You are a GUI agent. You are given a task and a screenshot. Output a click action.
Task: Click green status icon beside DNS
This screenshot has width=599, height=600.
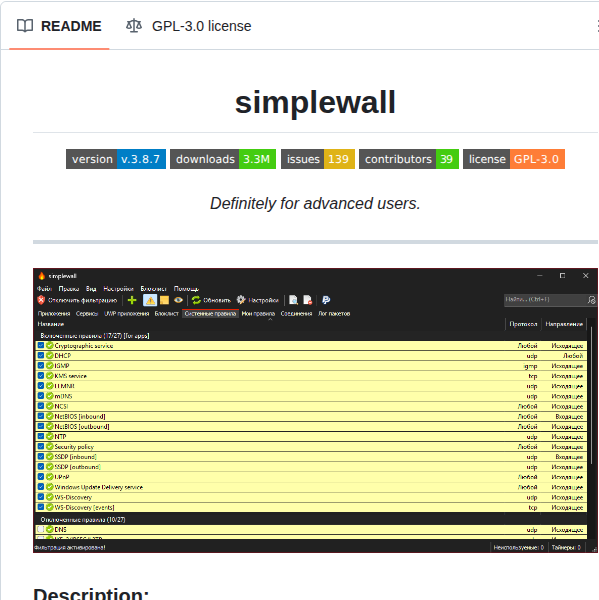(50, 530)
